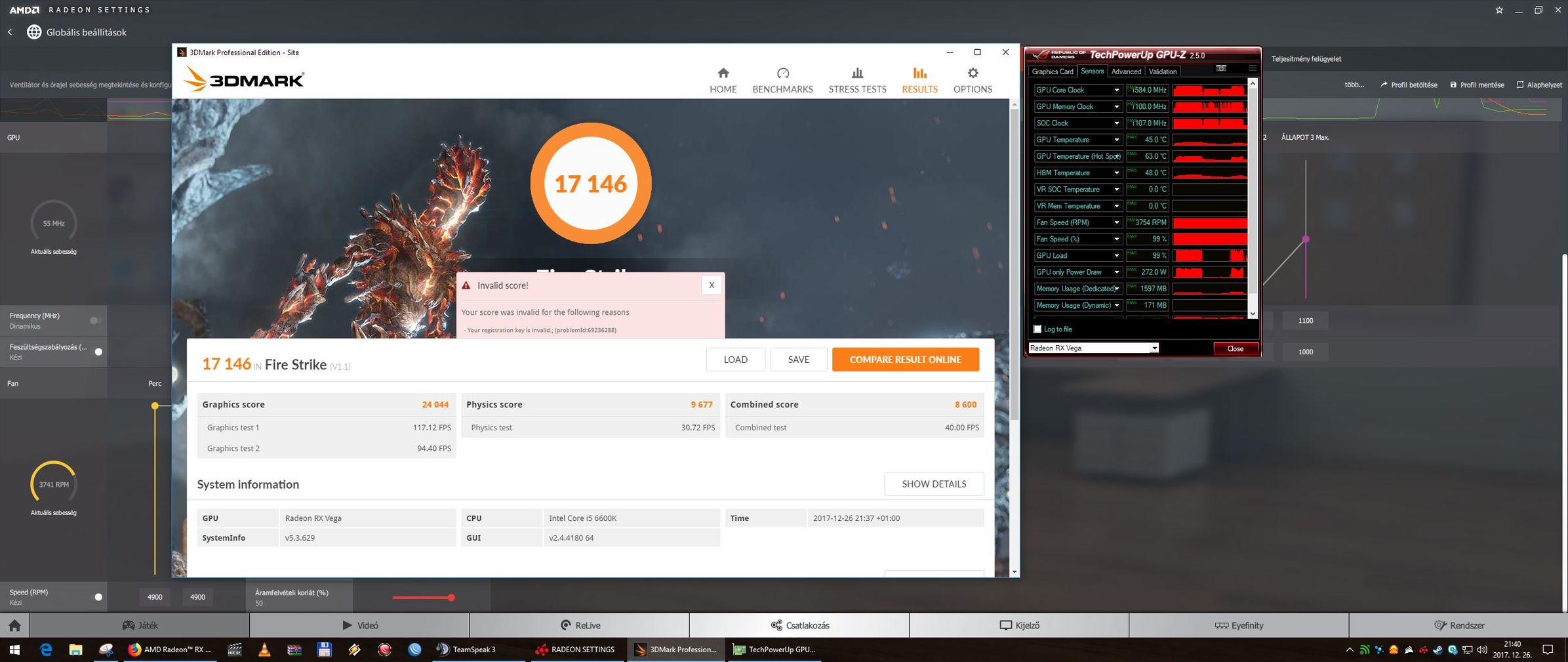
Task: Open the Kijelző tab
Action: tap(1019, 625)
